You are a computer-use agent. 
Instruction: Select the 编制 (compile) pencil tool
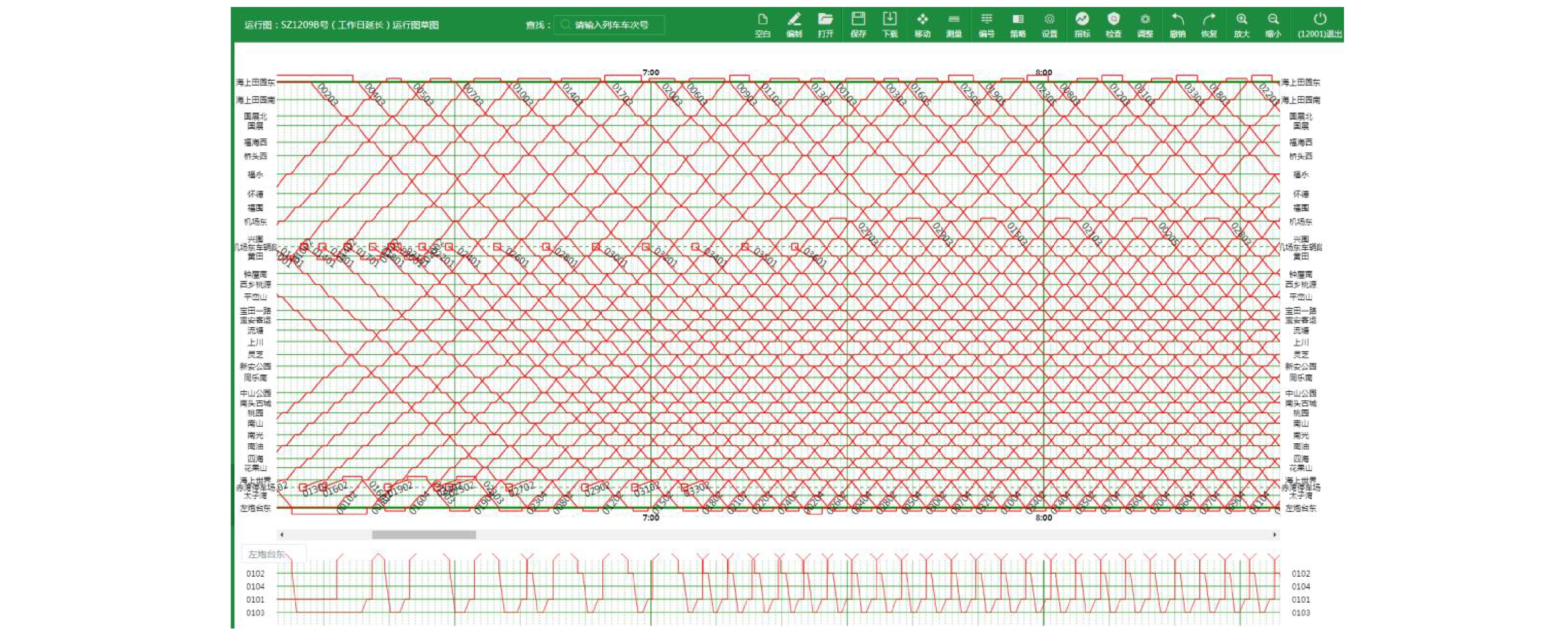click(794, 24)
